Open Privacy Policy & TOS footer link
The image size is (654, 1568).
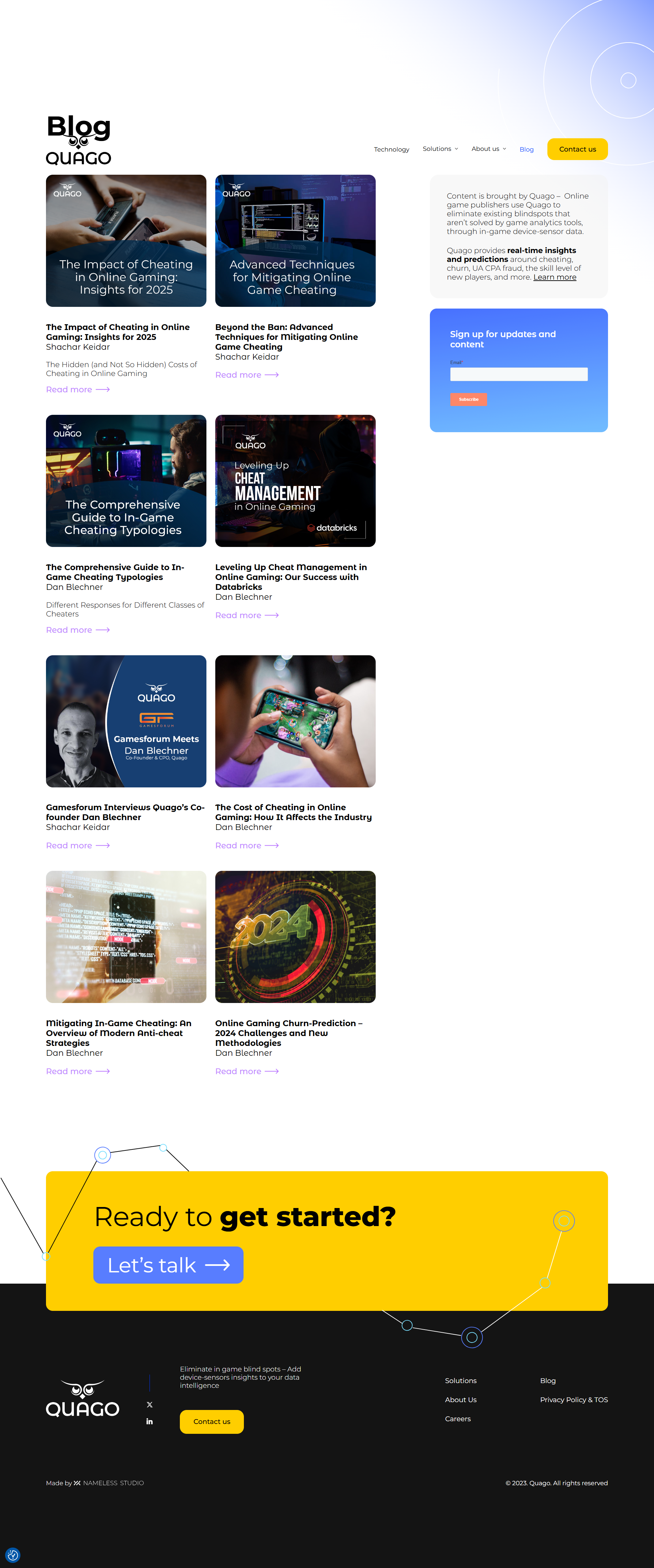click(x=574, y=1399)
